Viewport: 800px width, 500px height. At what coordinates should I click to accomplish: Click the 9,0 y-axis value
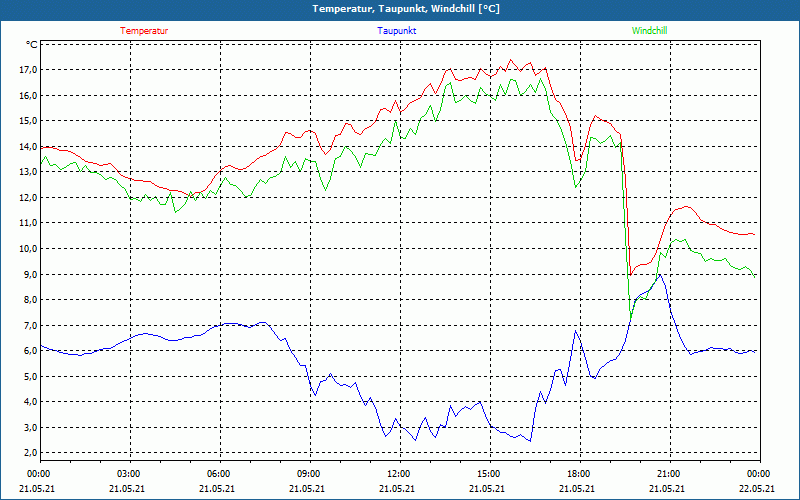31,274
